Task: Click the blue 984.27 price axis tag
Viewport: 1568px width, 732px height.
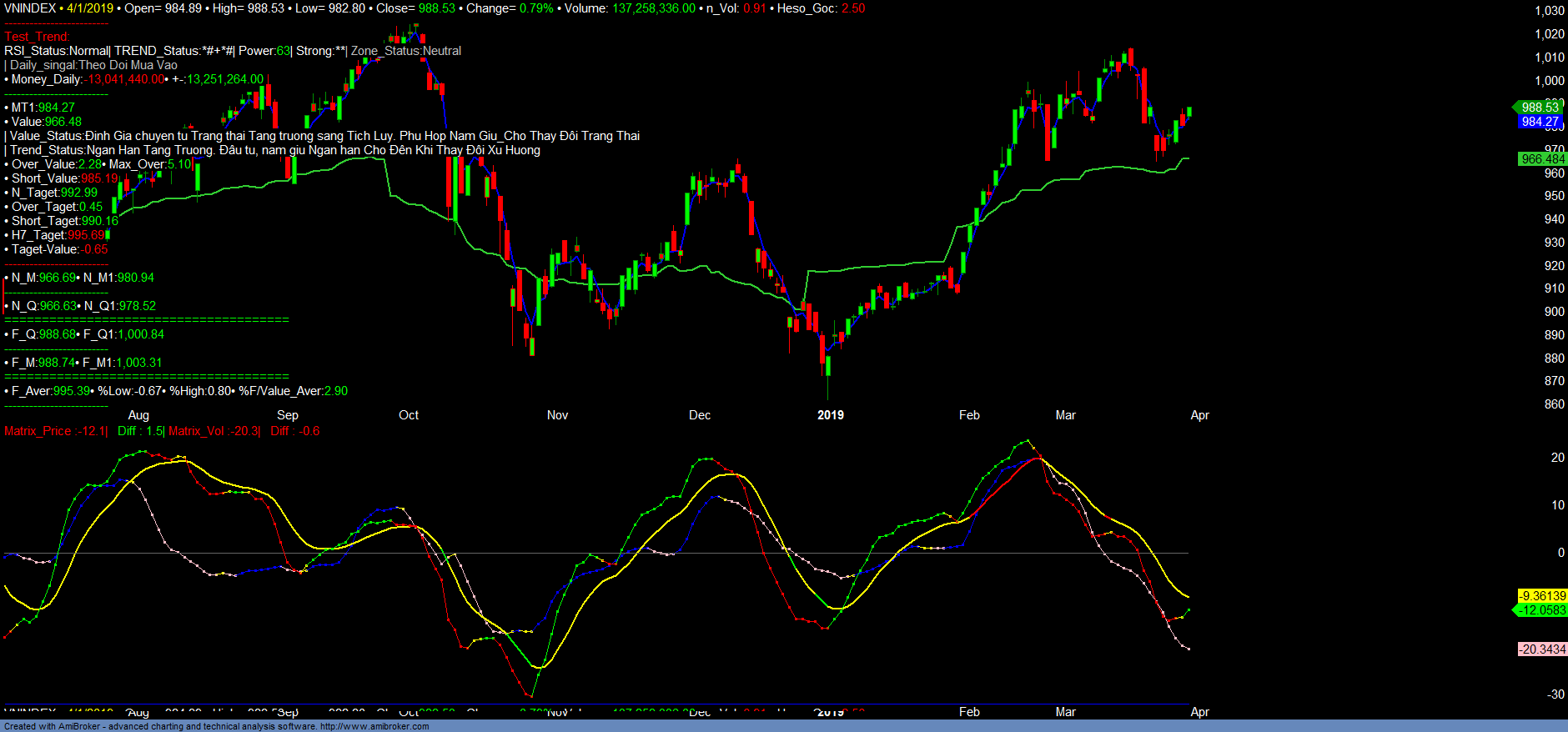Action: coord(1539,122)
